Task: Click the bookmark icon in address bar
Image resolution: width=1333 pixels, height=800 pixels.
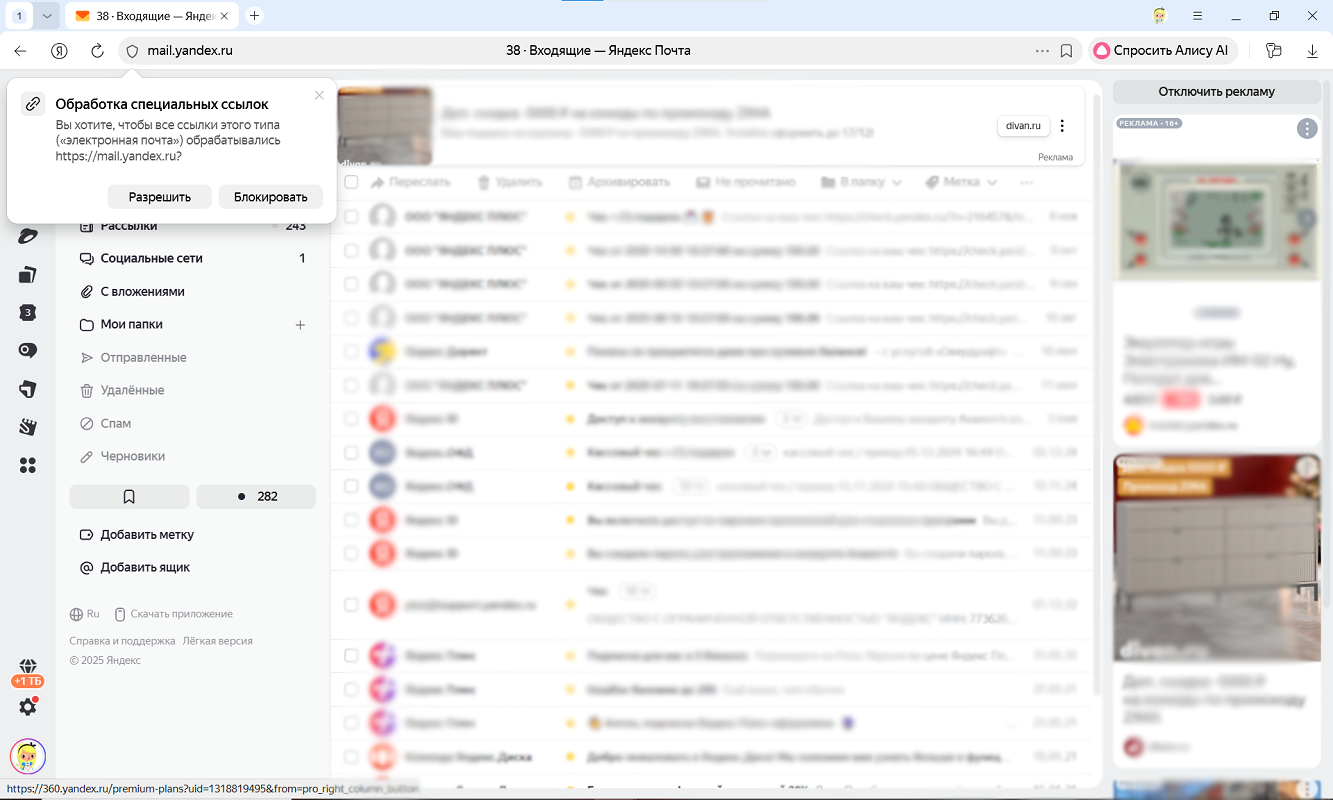Action: [x=1067, y=51]
